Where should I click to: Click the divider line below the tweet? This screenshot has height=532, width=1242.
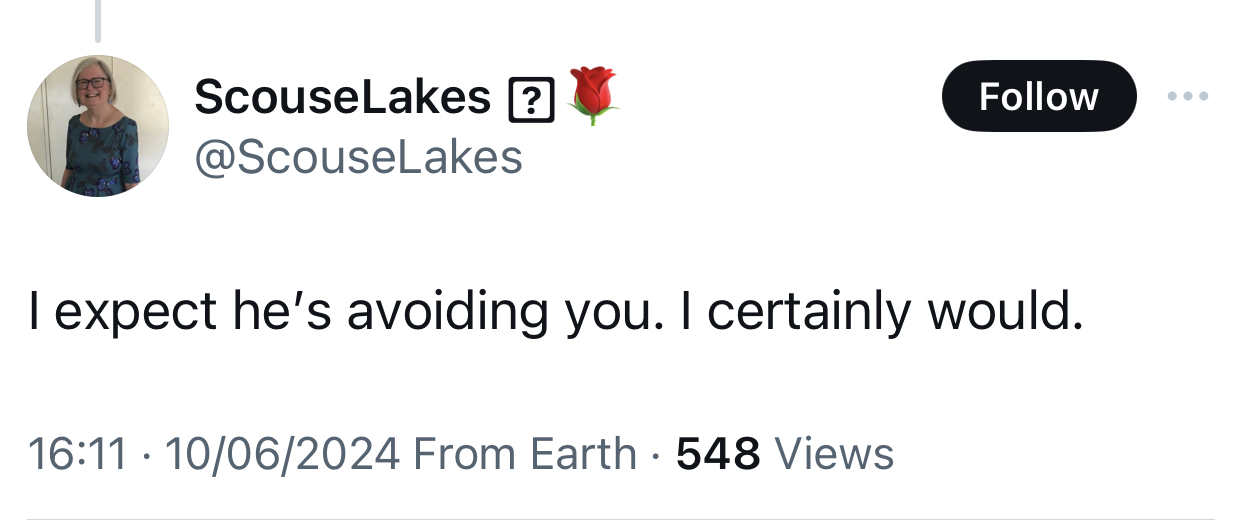coord(620,519)
